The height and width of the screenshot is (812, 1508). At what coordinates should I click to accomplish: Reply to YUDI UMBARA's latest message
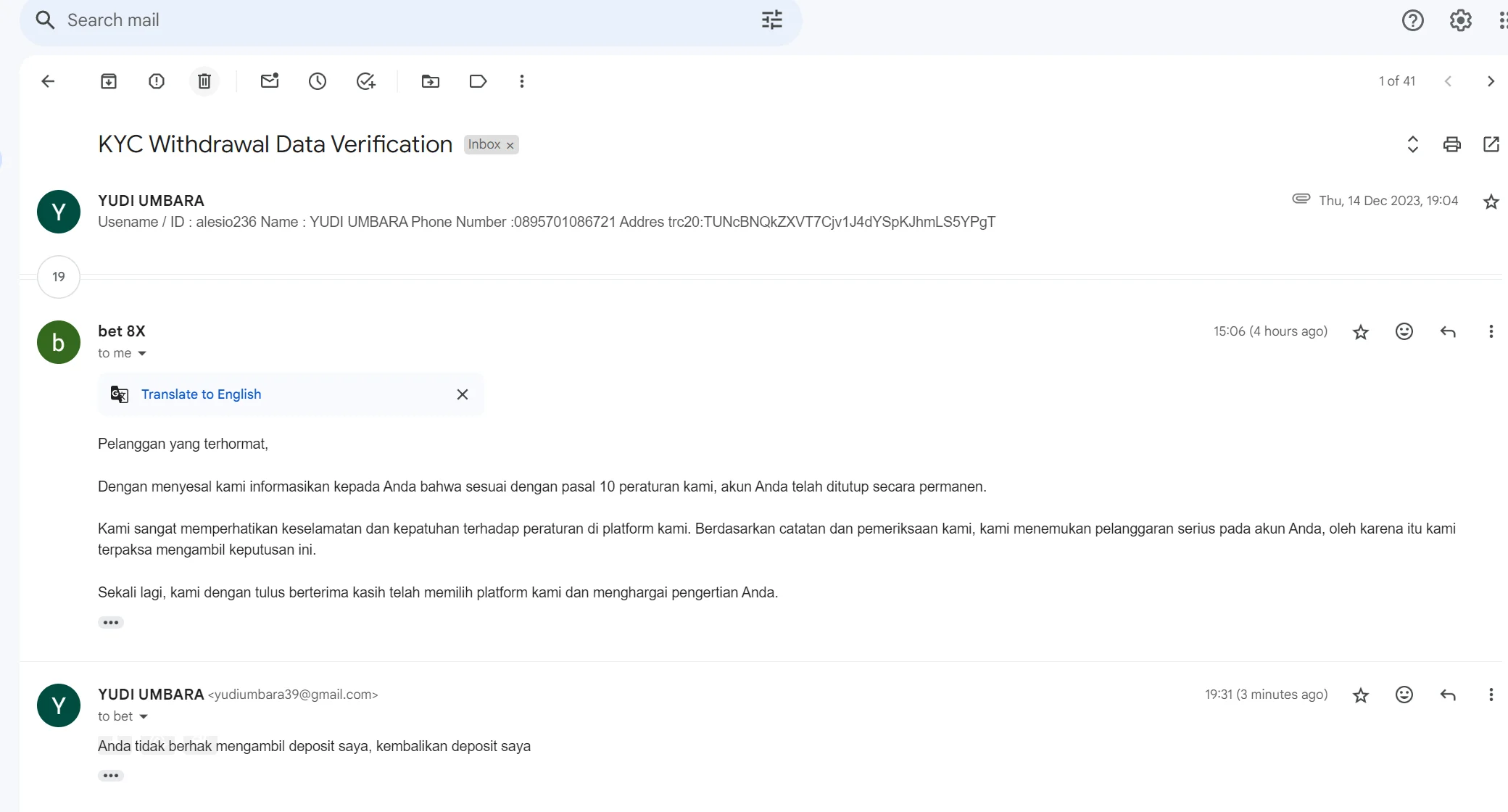(x=1448, y=694)
